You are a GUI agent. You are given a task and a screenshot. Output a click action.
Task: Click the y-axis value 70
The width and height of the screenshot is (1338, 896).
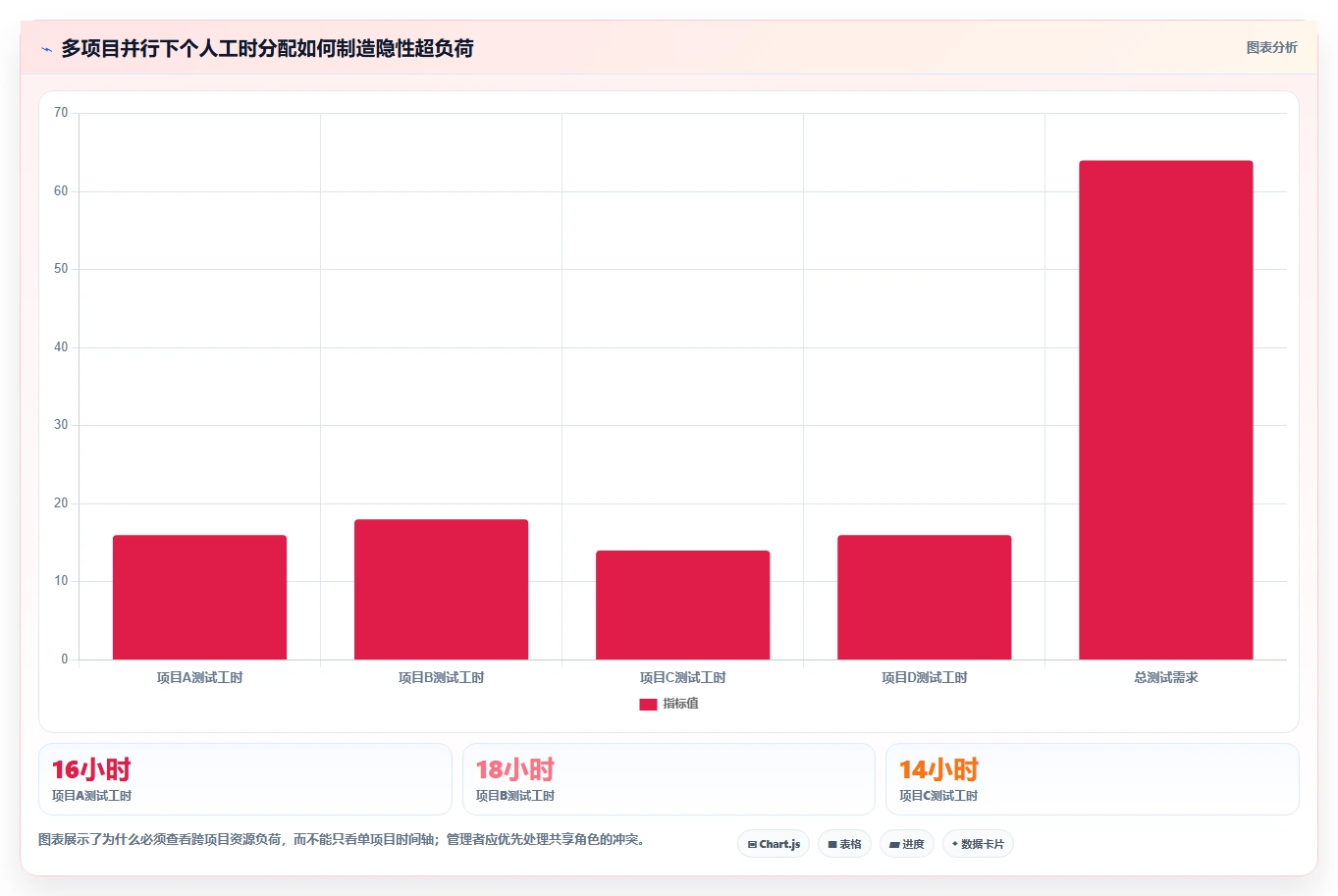61,113
